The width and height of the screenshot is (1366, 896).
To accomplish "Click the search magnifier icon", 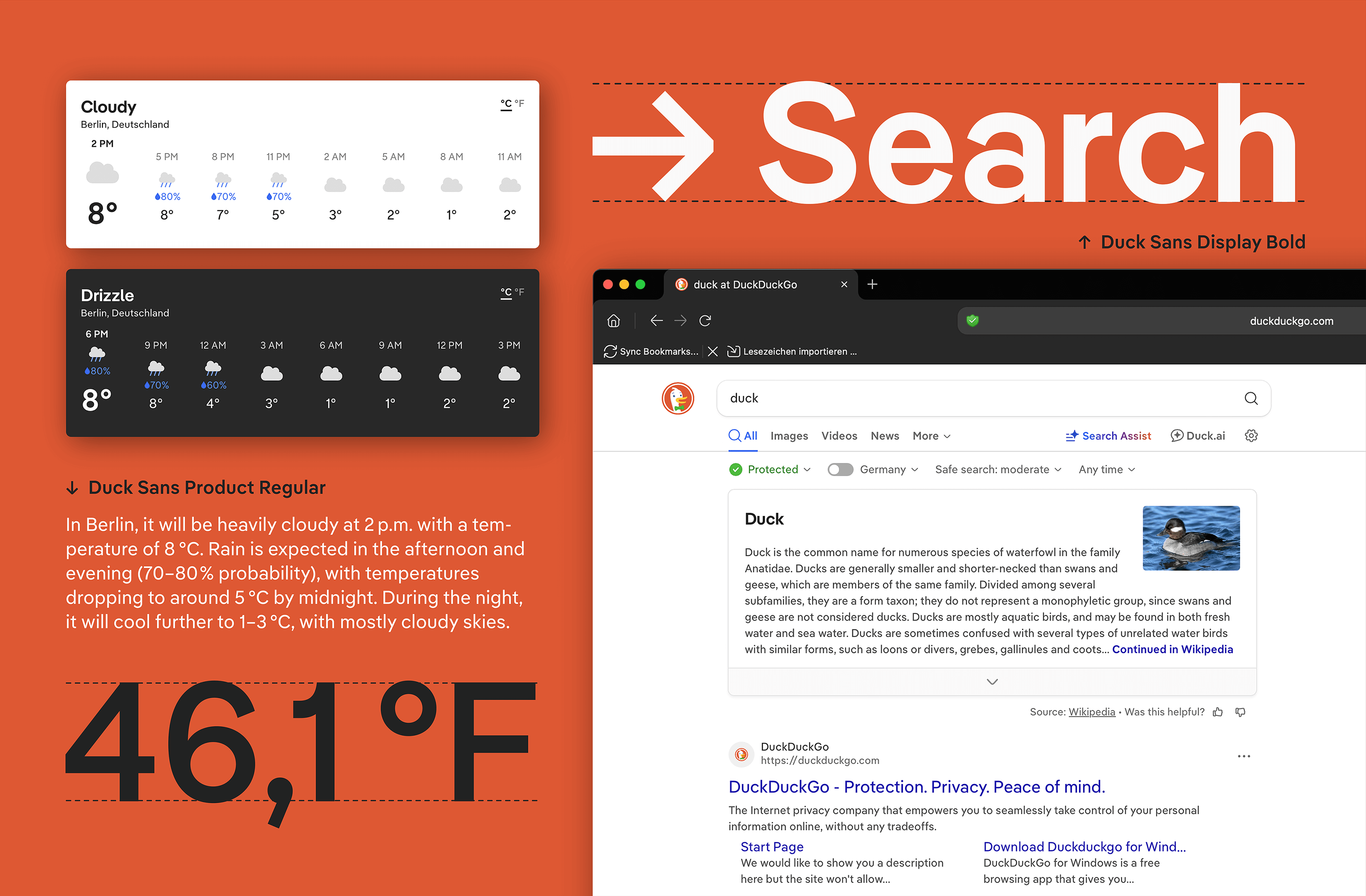I will point(1251,398).
